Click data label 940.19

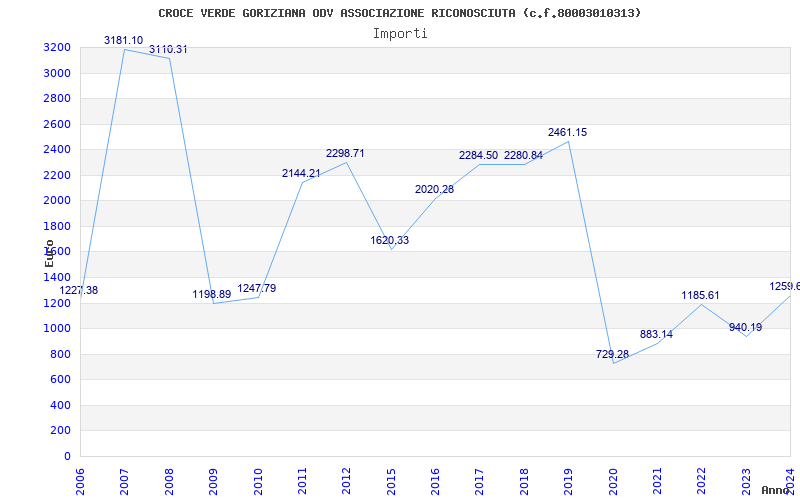(745, 328)
